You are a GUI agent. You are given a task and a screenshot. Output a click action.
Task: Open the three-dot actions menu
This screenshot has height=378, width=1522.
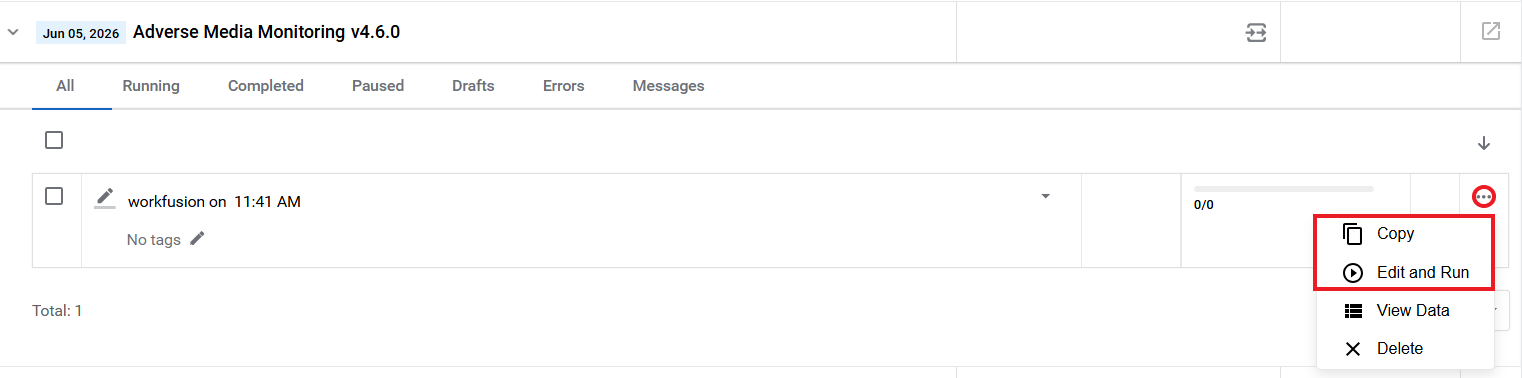click(1484, 197)
